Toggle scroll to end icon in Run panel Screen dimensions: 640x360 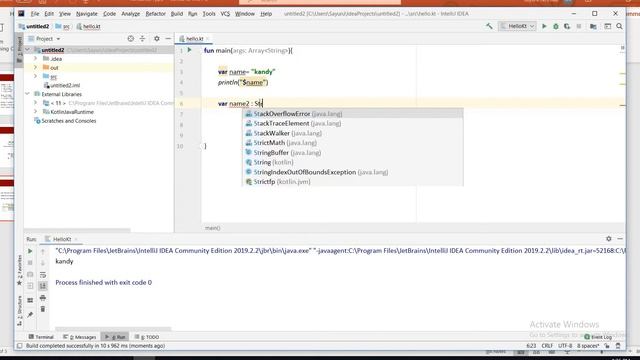pos(43,286)
